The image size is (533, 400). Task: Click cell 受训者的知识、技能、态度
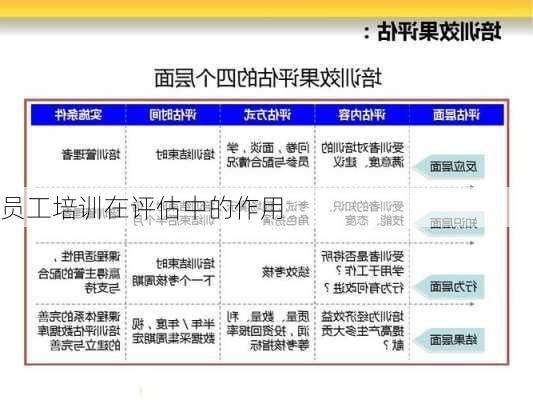367,213
